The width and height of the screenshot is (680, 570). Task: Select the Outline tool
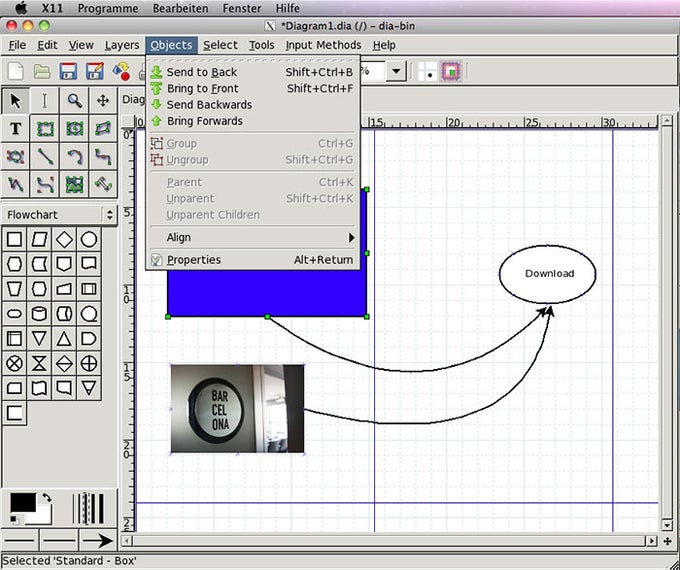pyautogui.click(x=103, y=184)
